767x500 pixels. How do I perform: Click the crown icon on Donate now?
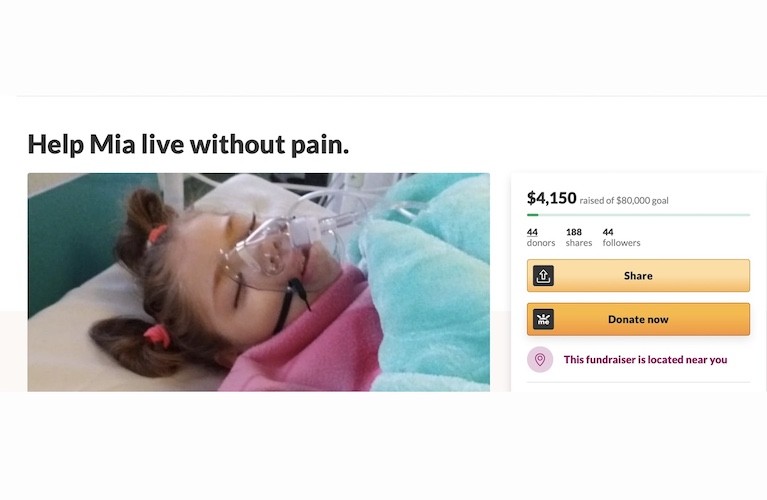click(543, 319)
